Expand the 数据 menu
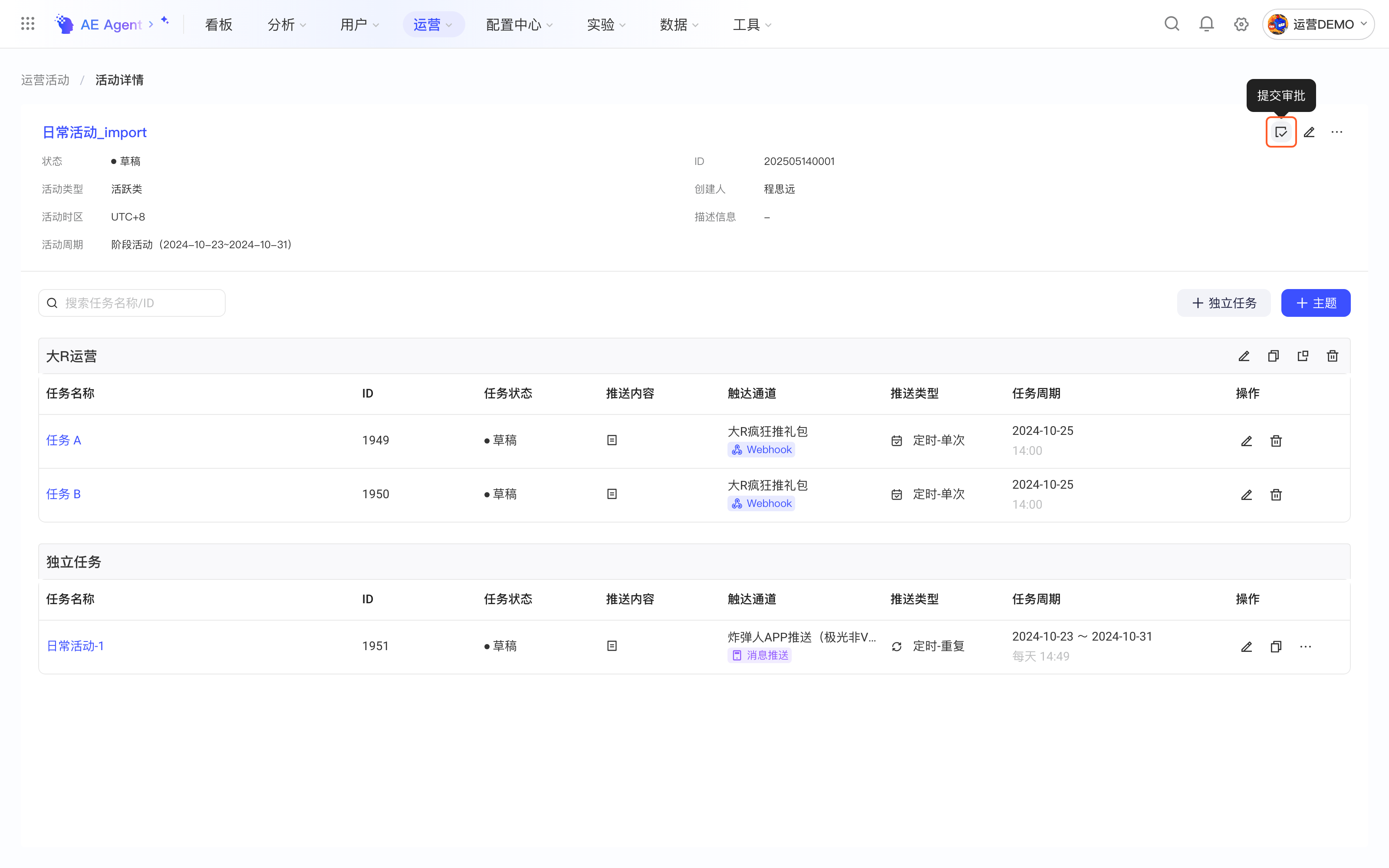Image resolution: width=1389 pixels, height=868 pixels. tap(679, 24)
